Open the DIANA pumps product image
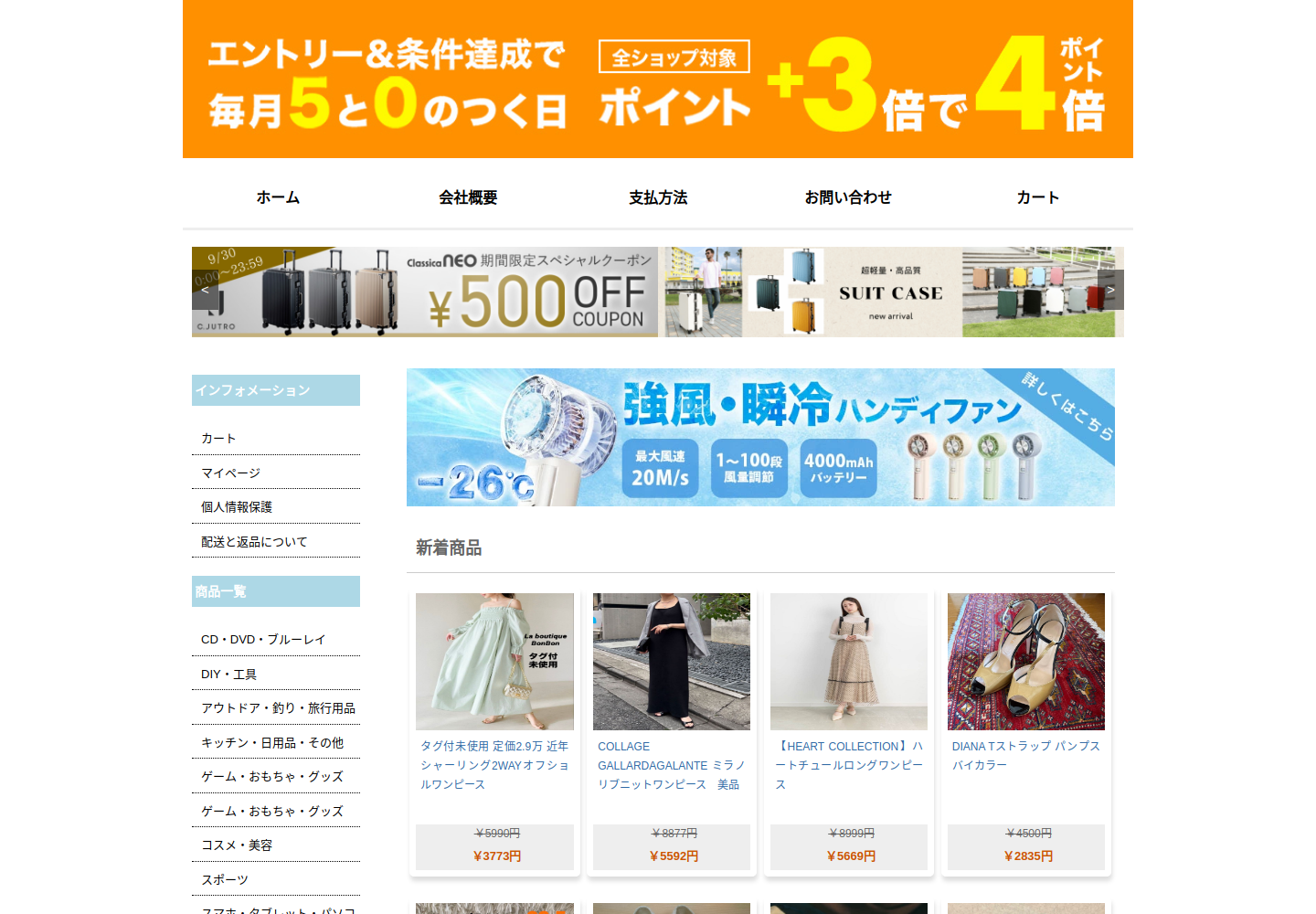Viewport: 1316px width, 914px height. click(x=1026, y=662)
